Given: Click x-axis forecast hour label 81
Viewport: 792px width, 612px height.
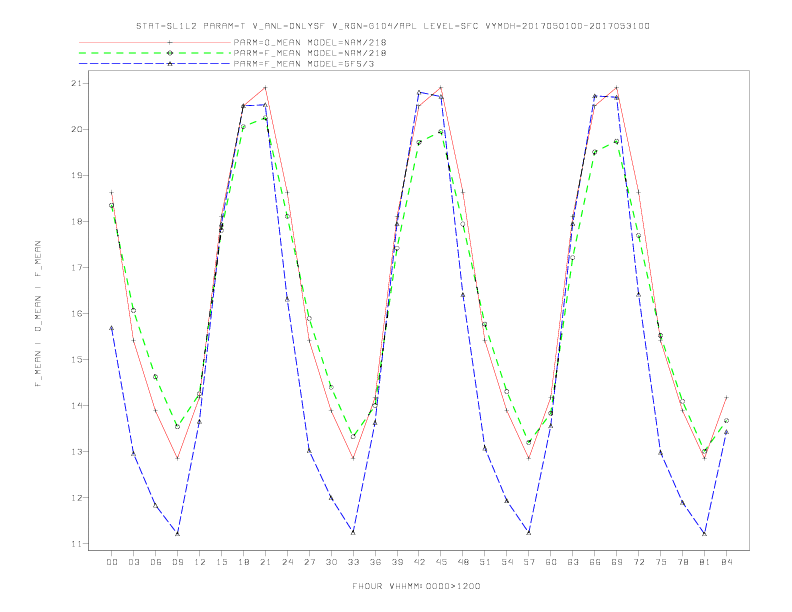Looking at the screenshot, I should coord(705,562).
